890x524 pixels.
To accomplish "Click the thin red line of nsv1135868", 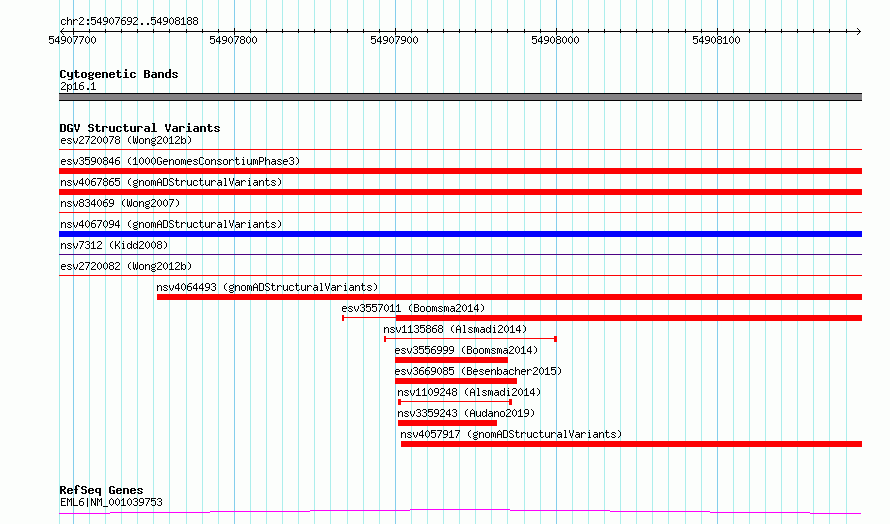I will (x=471, y=339).
